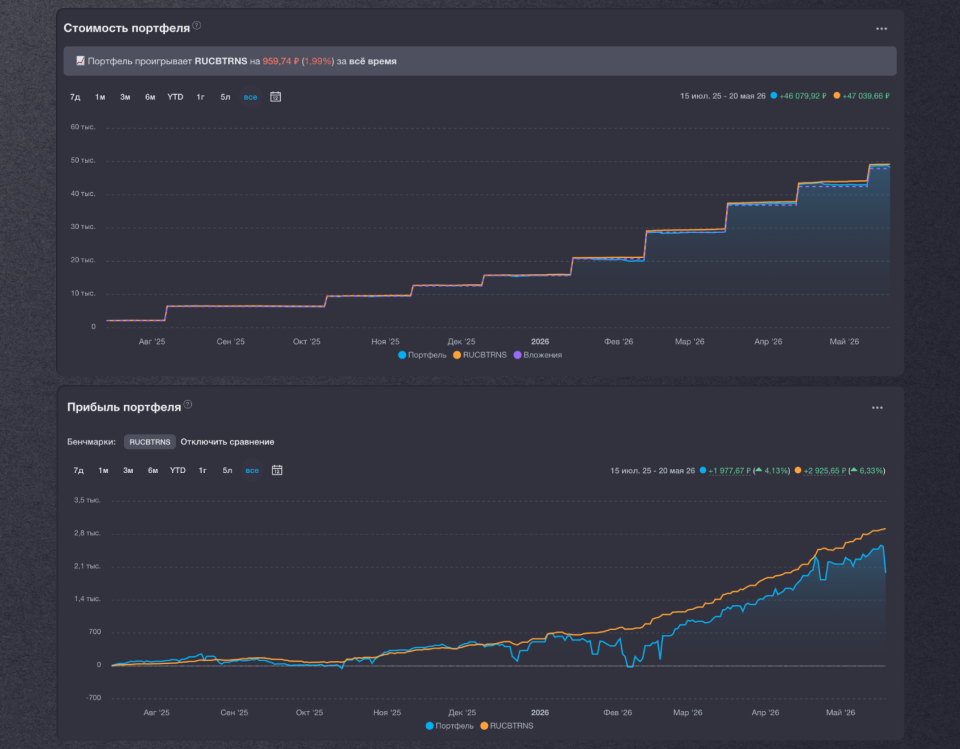
Task: Toggle RUCBTRNS series in value chart legend
Action: pyautogui.click(x=480, y=355)
